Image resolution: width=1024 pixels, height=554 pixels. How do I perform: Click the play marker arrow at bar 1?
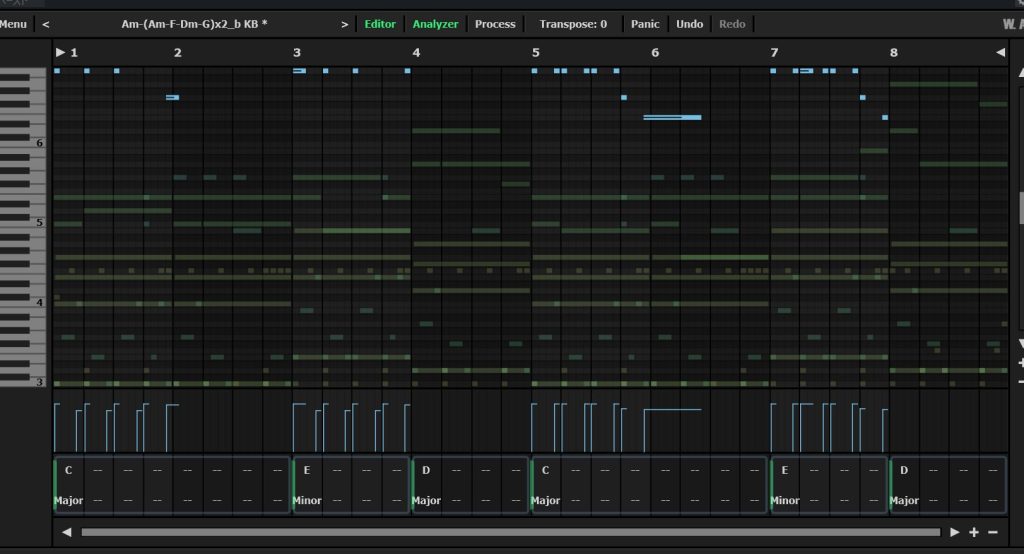[61, 52]
